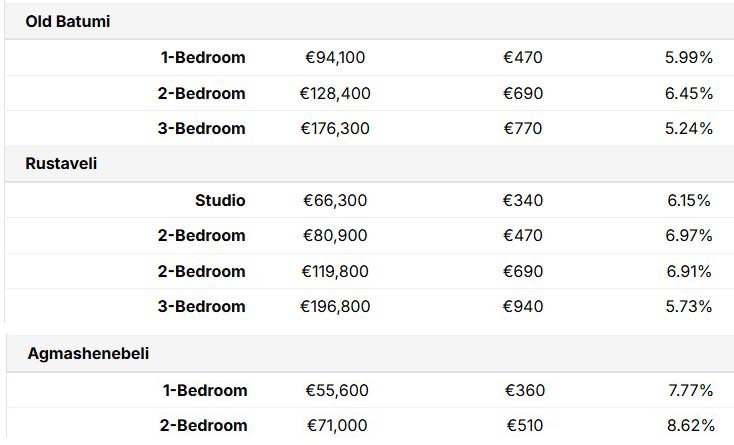Click the 7.77% yield value
Screen dimensions: 734x445
[690, 390]
